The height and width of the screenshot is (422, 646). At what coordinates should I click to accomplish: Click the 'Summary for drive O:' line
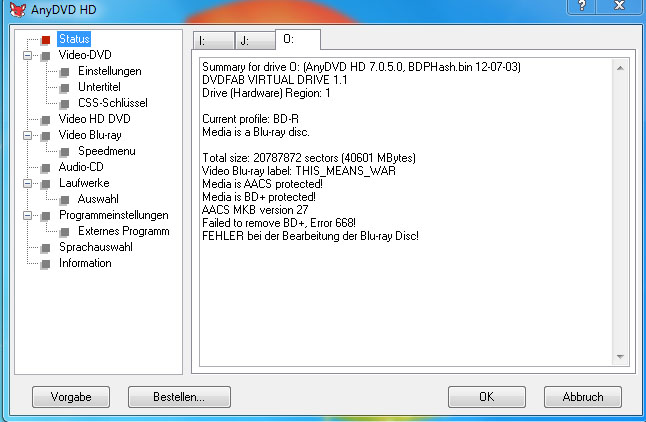(x=361, y=67)
